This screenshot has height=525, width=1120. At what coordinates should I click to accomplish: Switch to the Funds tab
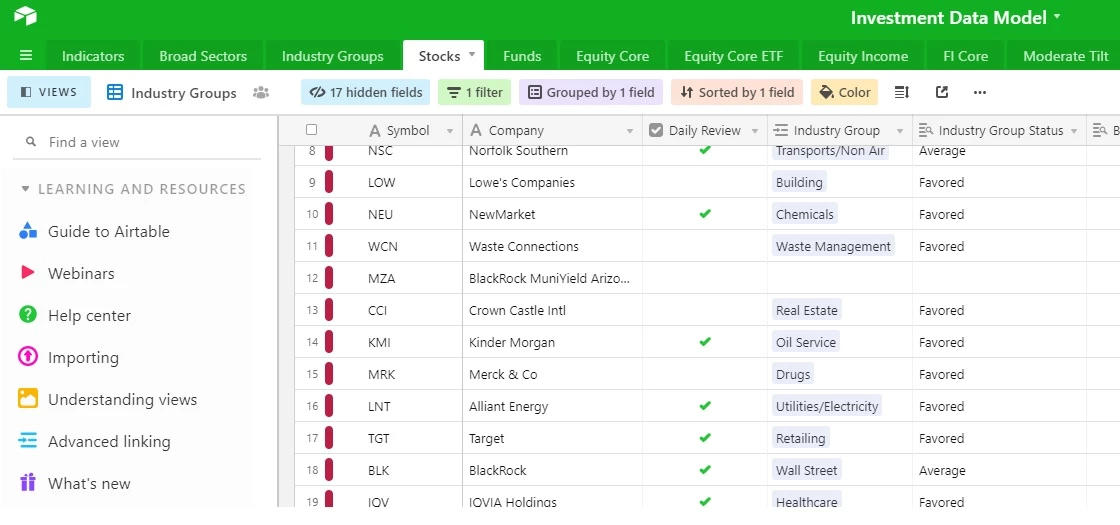[521, 56]
